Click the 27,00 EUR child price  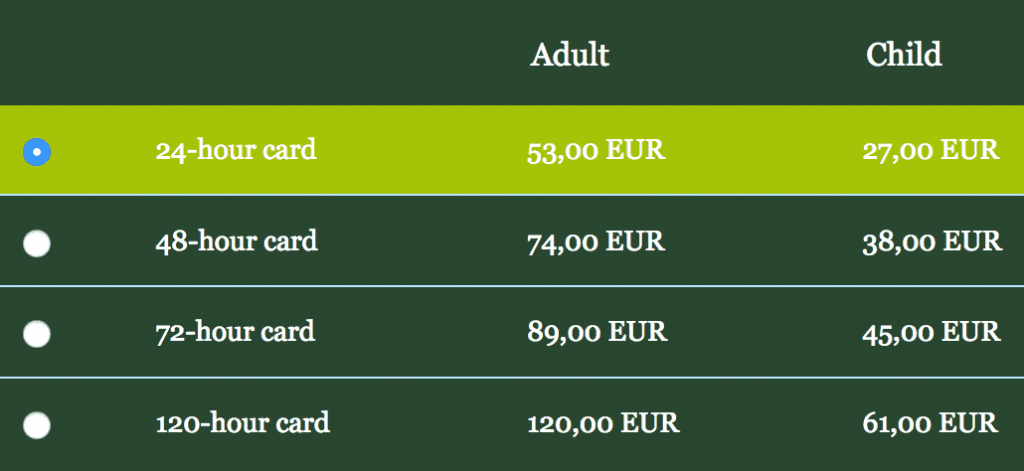click(931, 151)
